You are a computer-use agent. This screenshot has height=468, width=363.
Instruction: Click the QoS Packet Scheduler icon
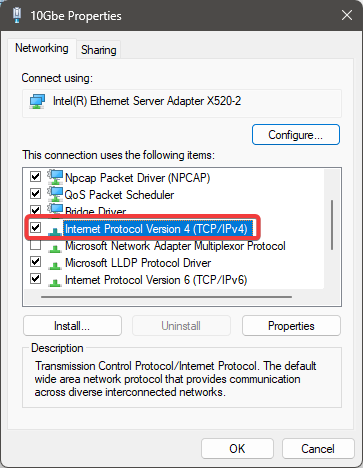click(55, 194)
